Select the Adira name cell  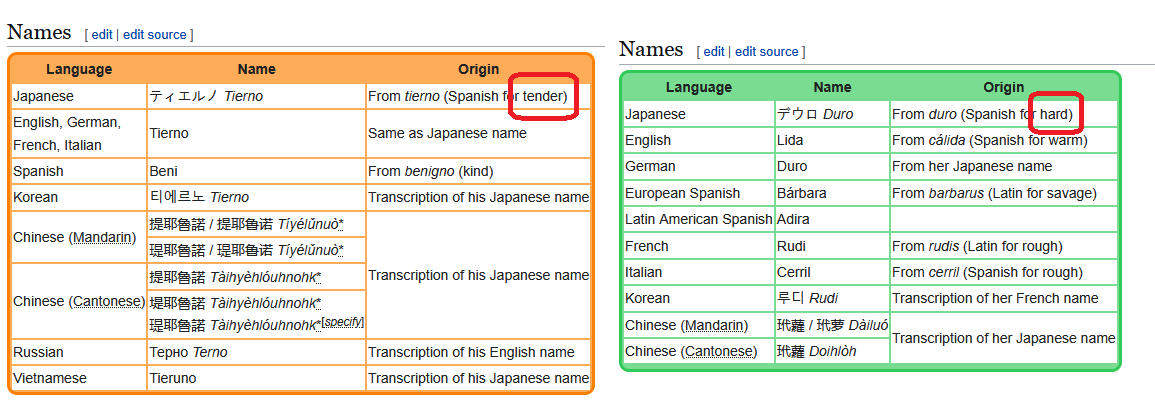pos(832,220)
